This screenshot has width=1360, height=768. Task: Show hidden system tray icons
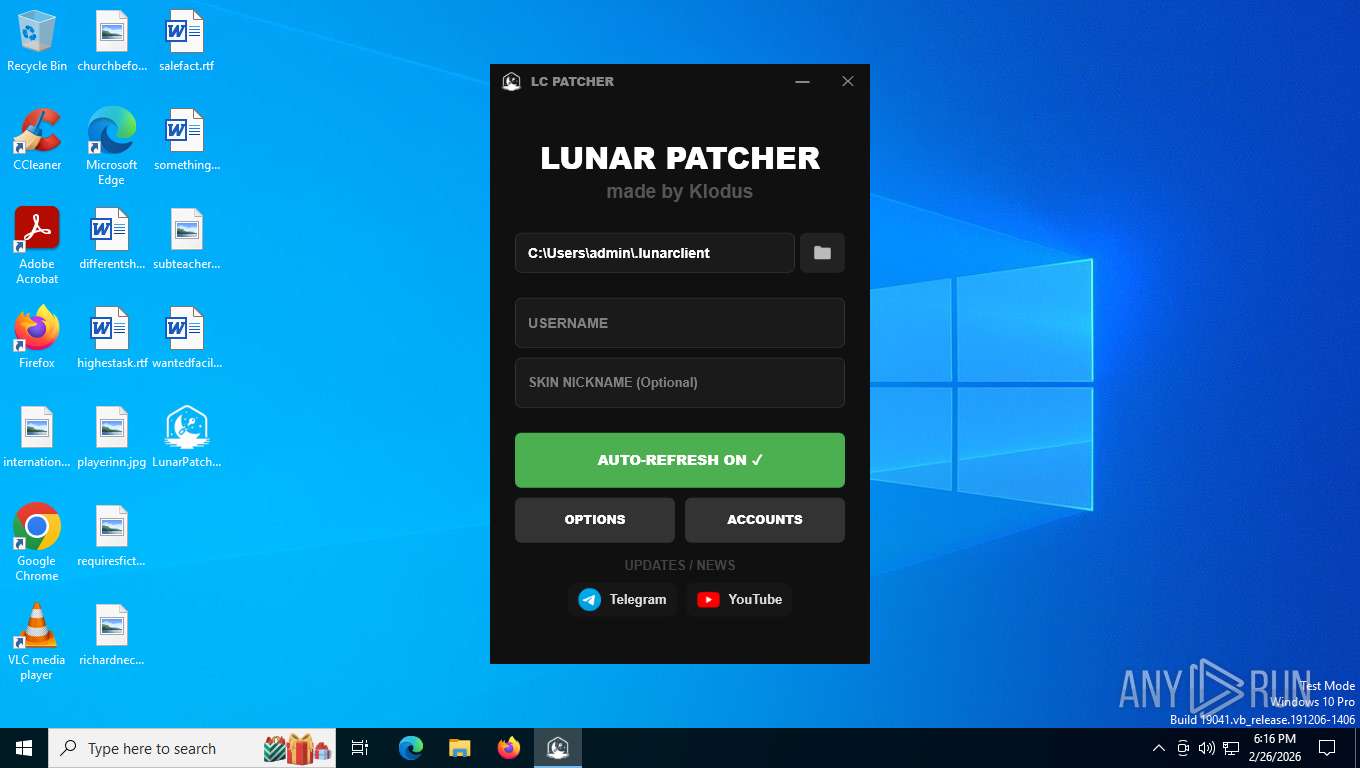[1159, 748]
